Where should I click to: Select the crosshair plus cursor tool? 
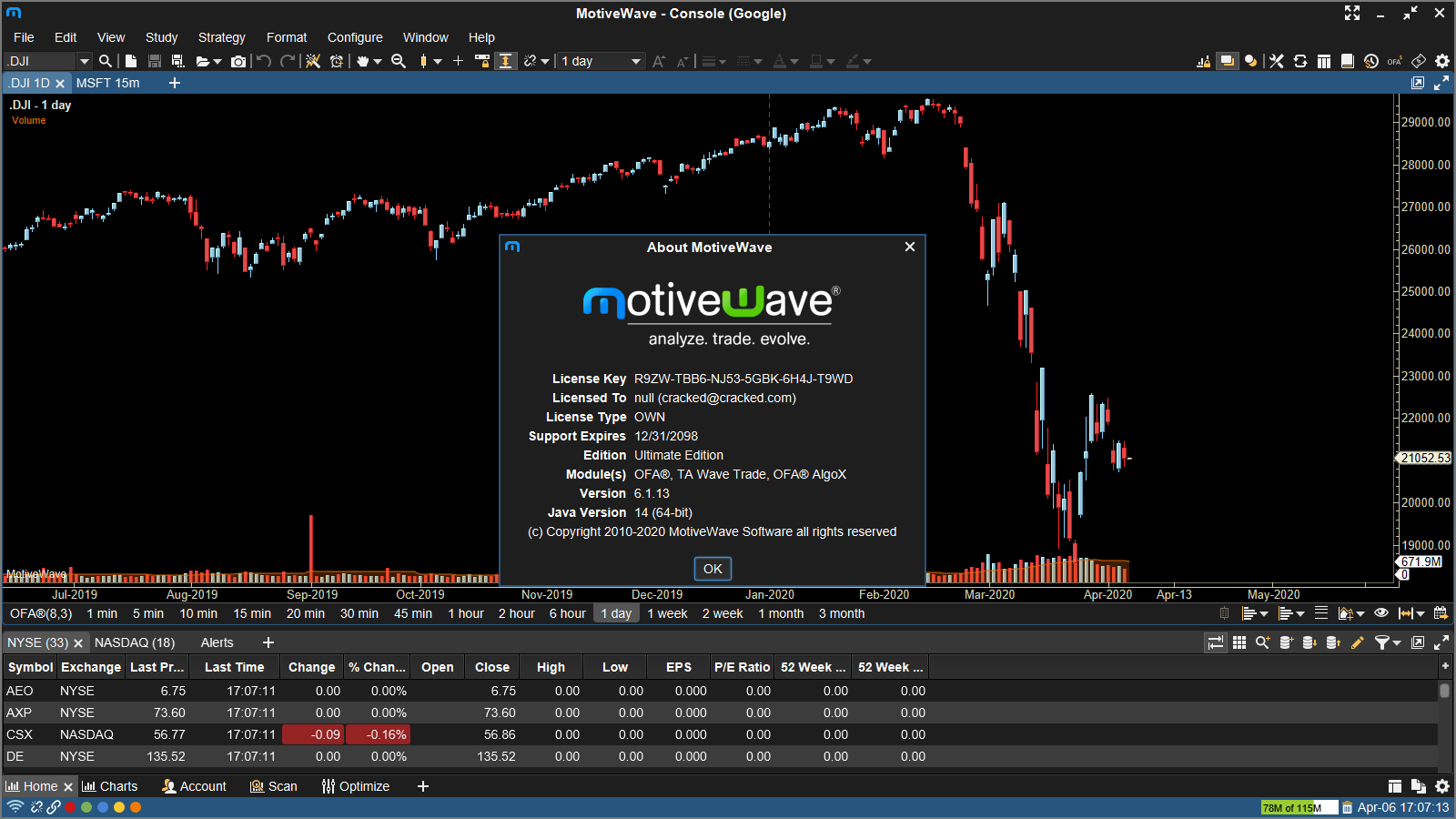[458, 61]
